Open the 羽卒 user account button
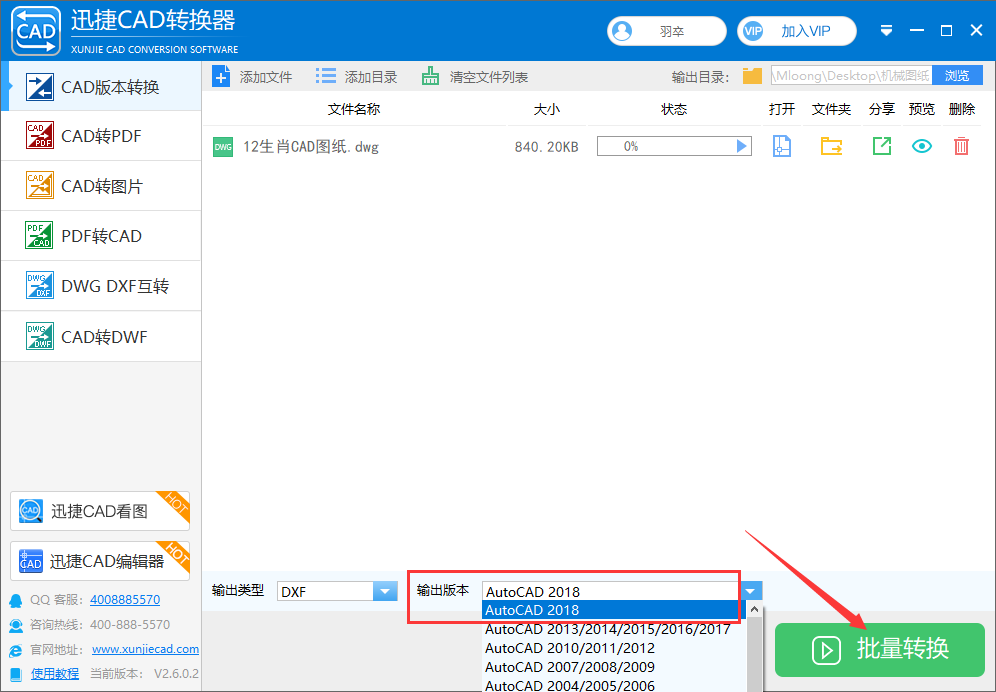 (667, 31)
